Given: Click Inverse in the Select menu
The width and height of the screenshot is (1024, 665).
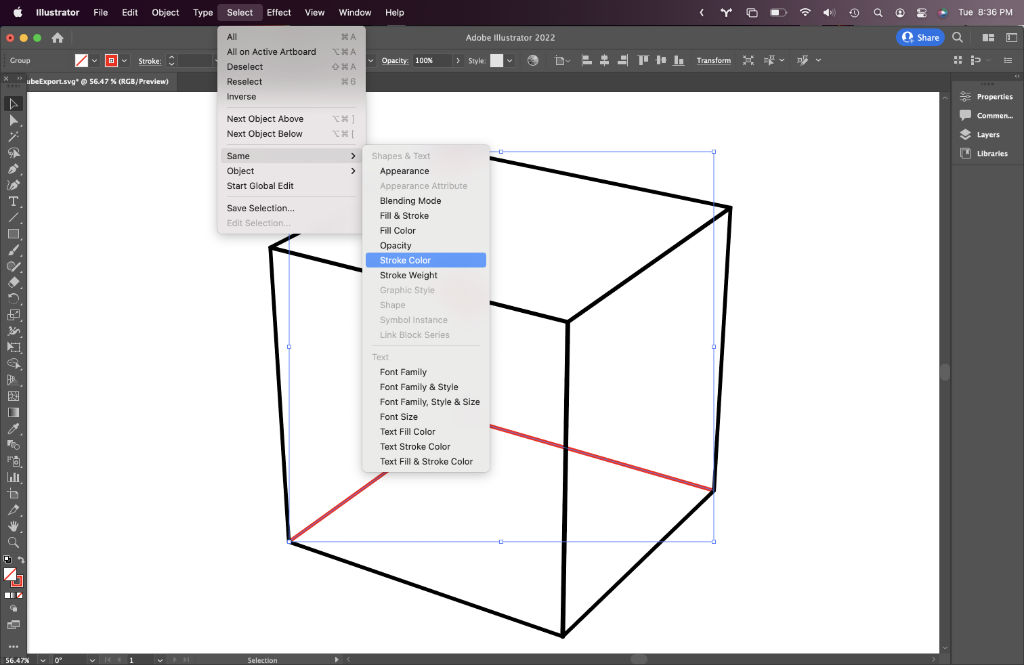Looking at the screenshot, I should 241,97.
